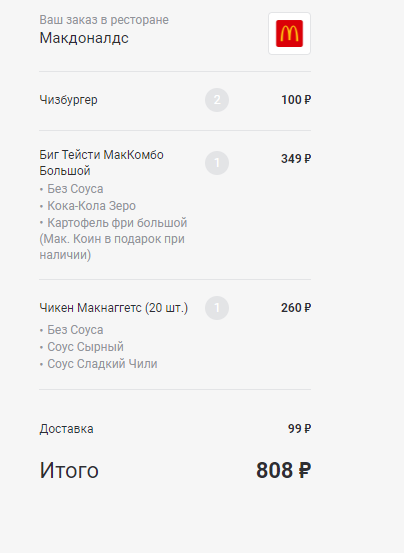Click the 99 ₽ delivery fee

click(299, 429)
